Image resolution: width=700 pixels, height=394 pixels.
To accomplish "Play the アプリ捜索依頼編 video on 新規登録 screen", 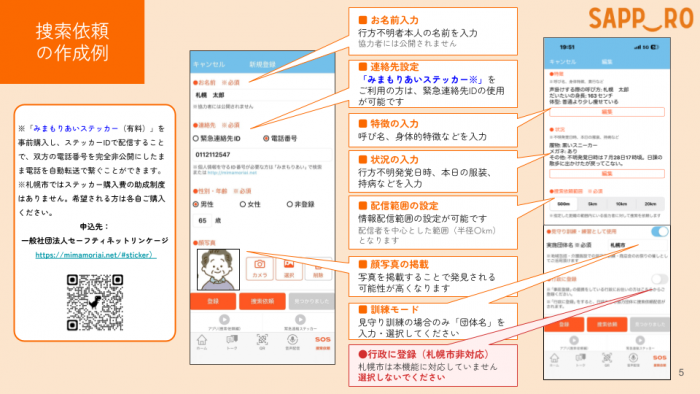I will point(224,319).
